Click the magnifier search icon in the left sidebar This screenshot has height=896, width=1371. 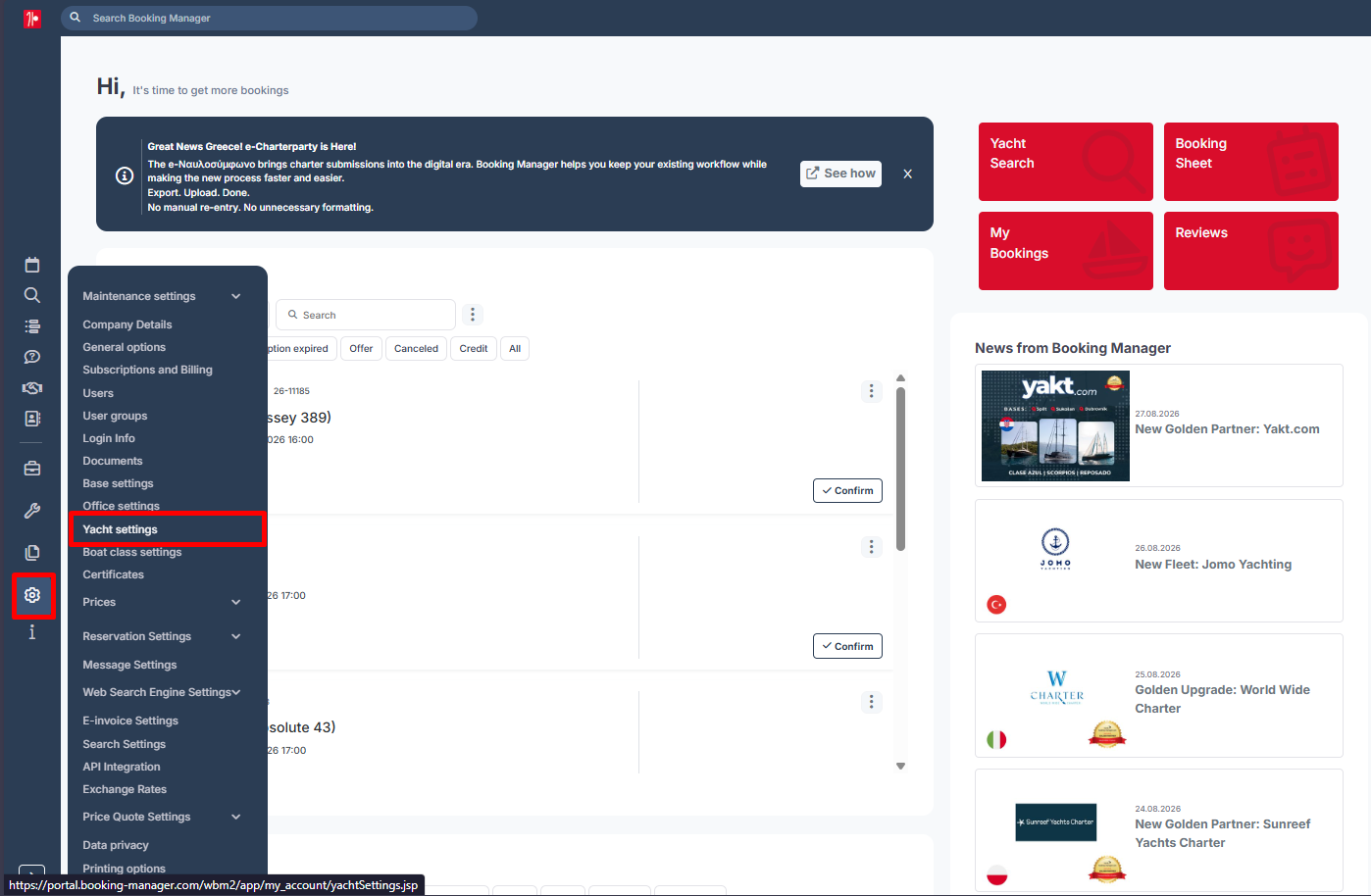[x=32, y=295]
